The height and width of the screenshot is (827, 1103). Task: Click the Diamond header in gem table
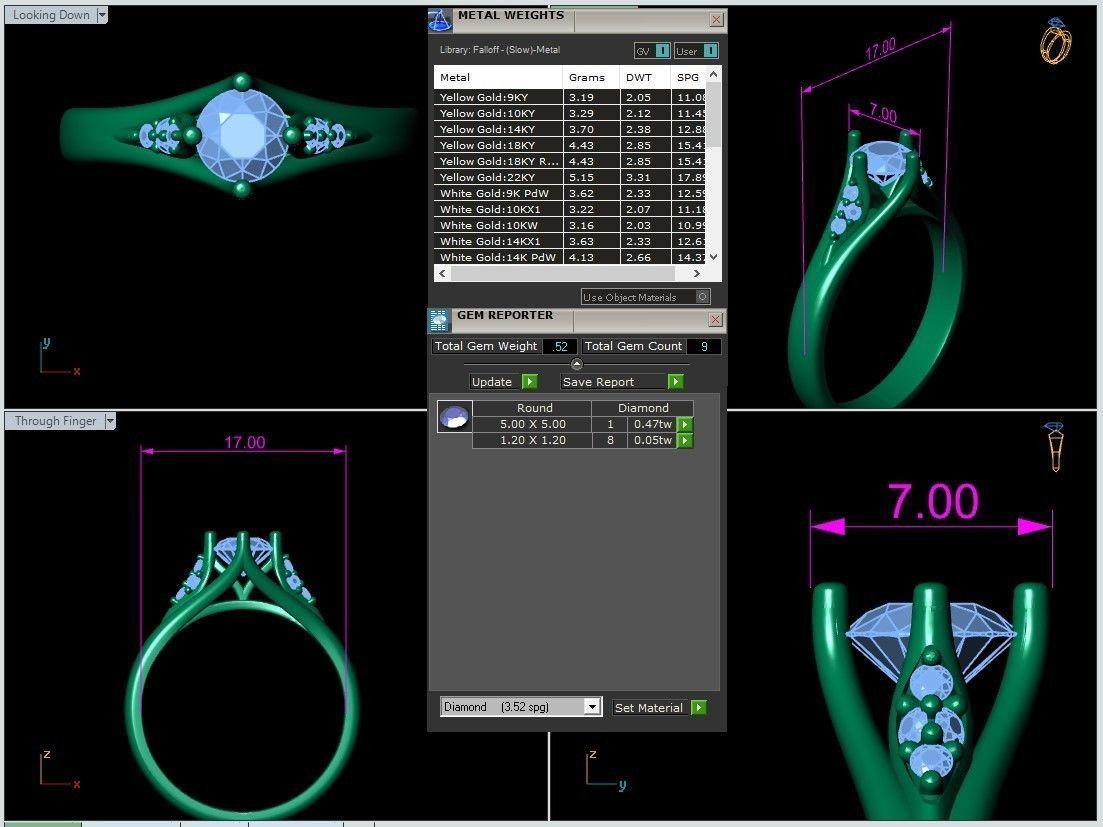(x=643, y=408)
